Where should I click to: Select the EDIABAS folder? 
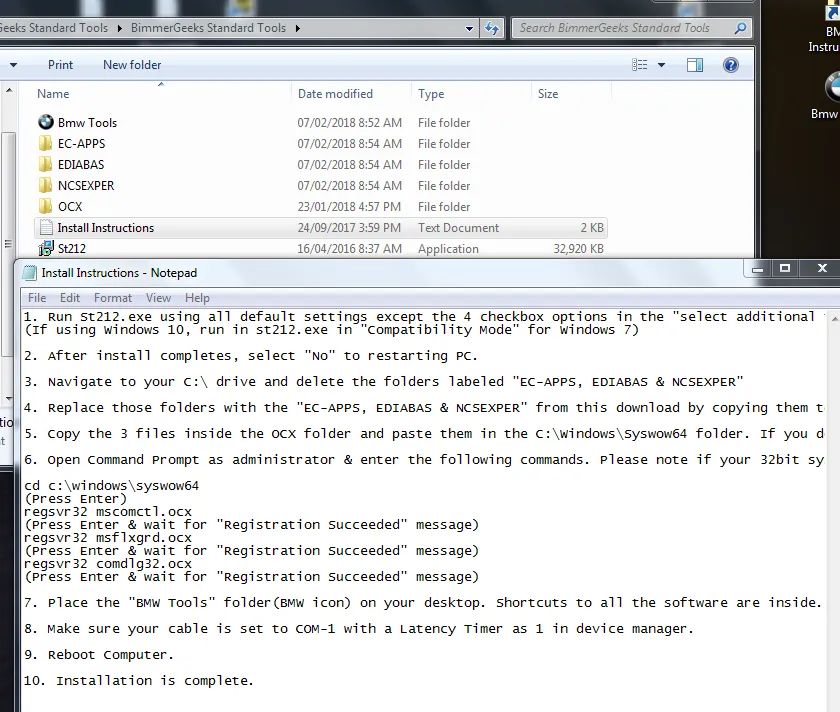(80, 165)
